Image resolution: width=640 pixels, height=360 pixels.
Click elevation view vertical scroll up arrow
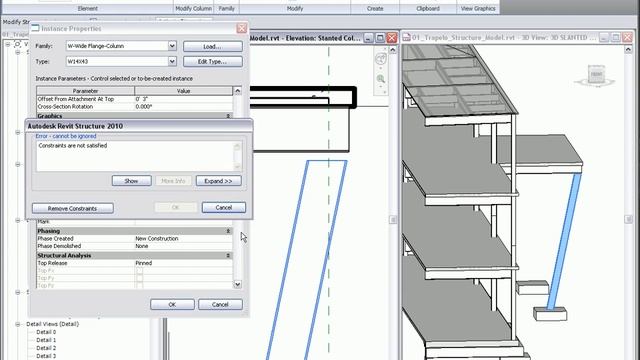pyautogui.click(x=393, y=50)
